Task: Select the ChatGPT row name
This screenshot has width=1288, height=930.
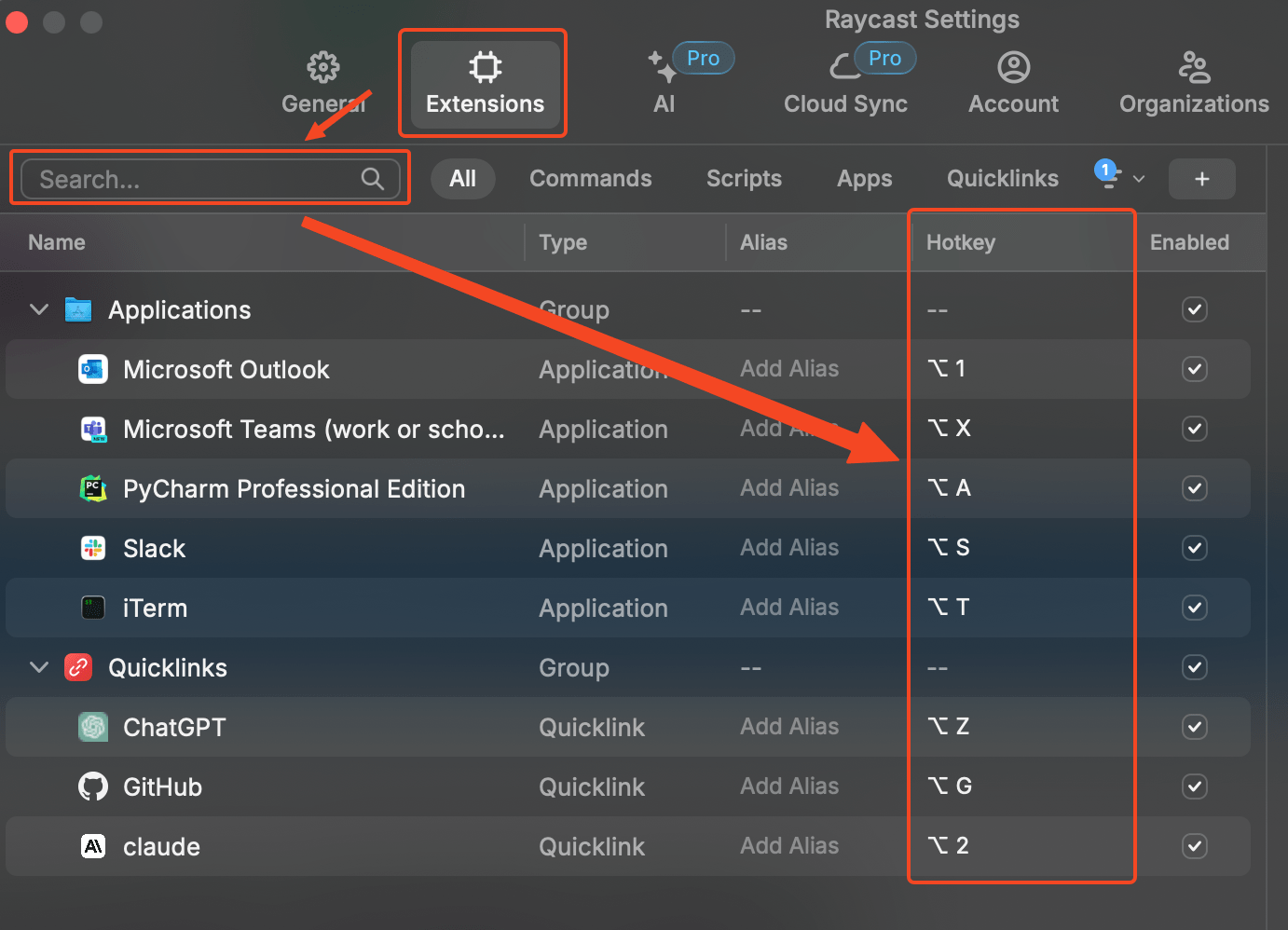Action: click(174, 727)
